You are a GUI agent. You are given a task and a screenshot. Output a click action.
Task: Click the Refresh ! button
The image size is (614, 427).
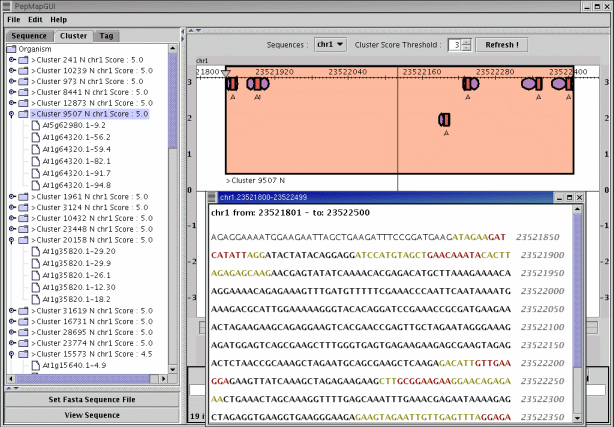click(x=502, y=45)
